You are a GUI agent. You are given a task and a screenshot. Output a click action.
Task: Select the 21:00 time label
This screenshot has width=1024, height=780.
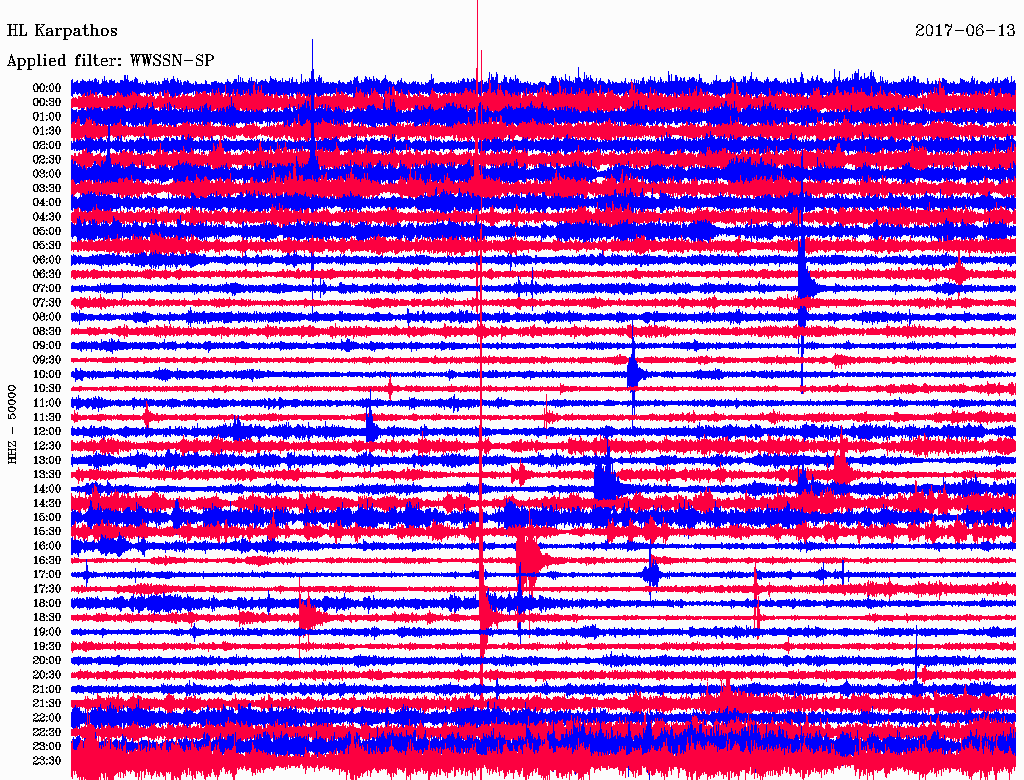pos(47,689)
